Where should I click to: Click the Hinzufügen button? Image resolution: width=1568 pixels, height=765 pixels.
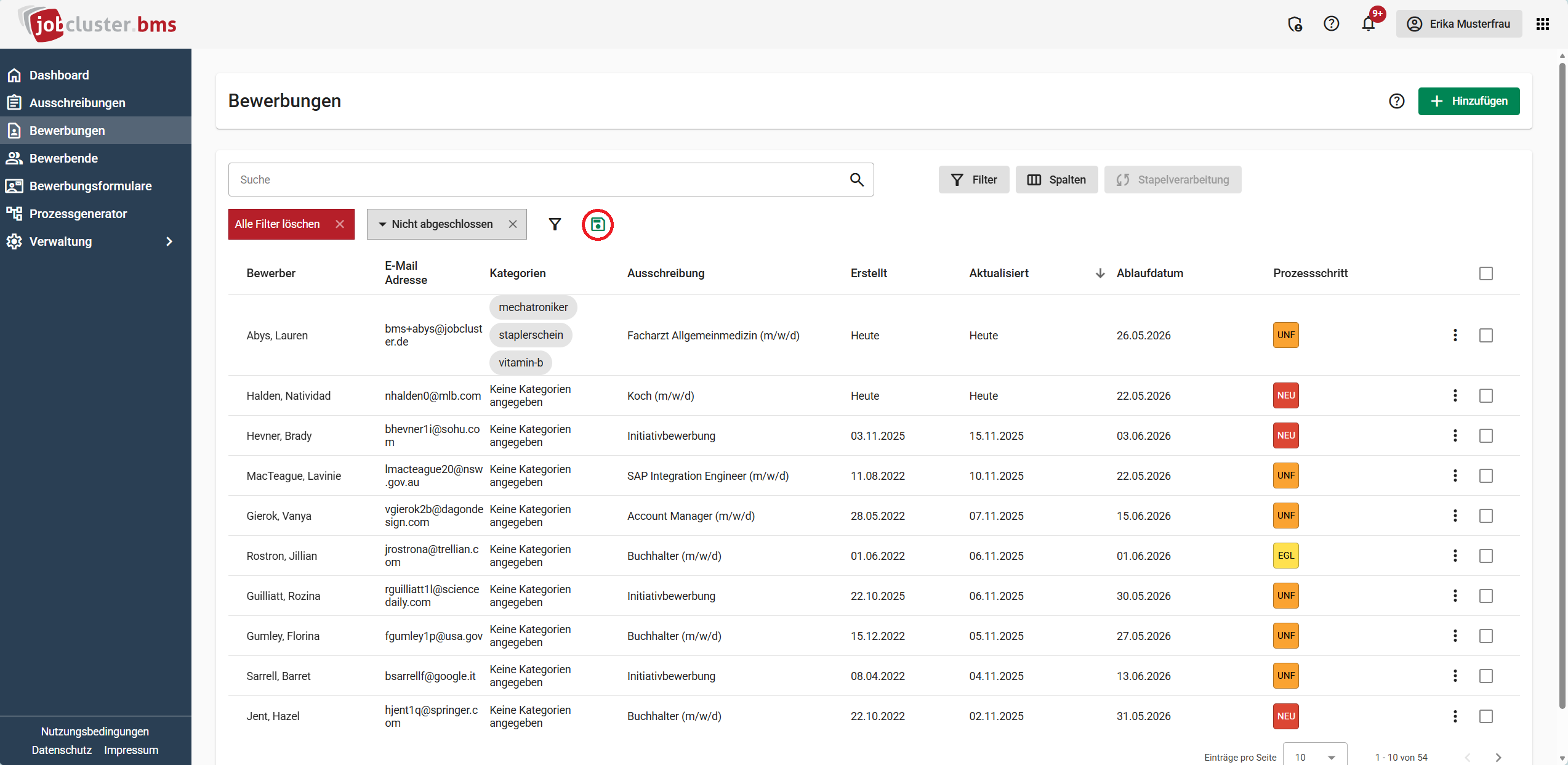pyautogui.click(x=1468, y=101)
